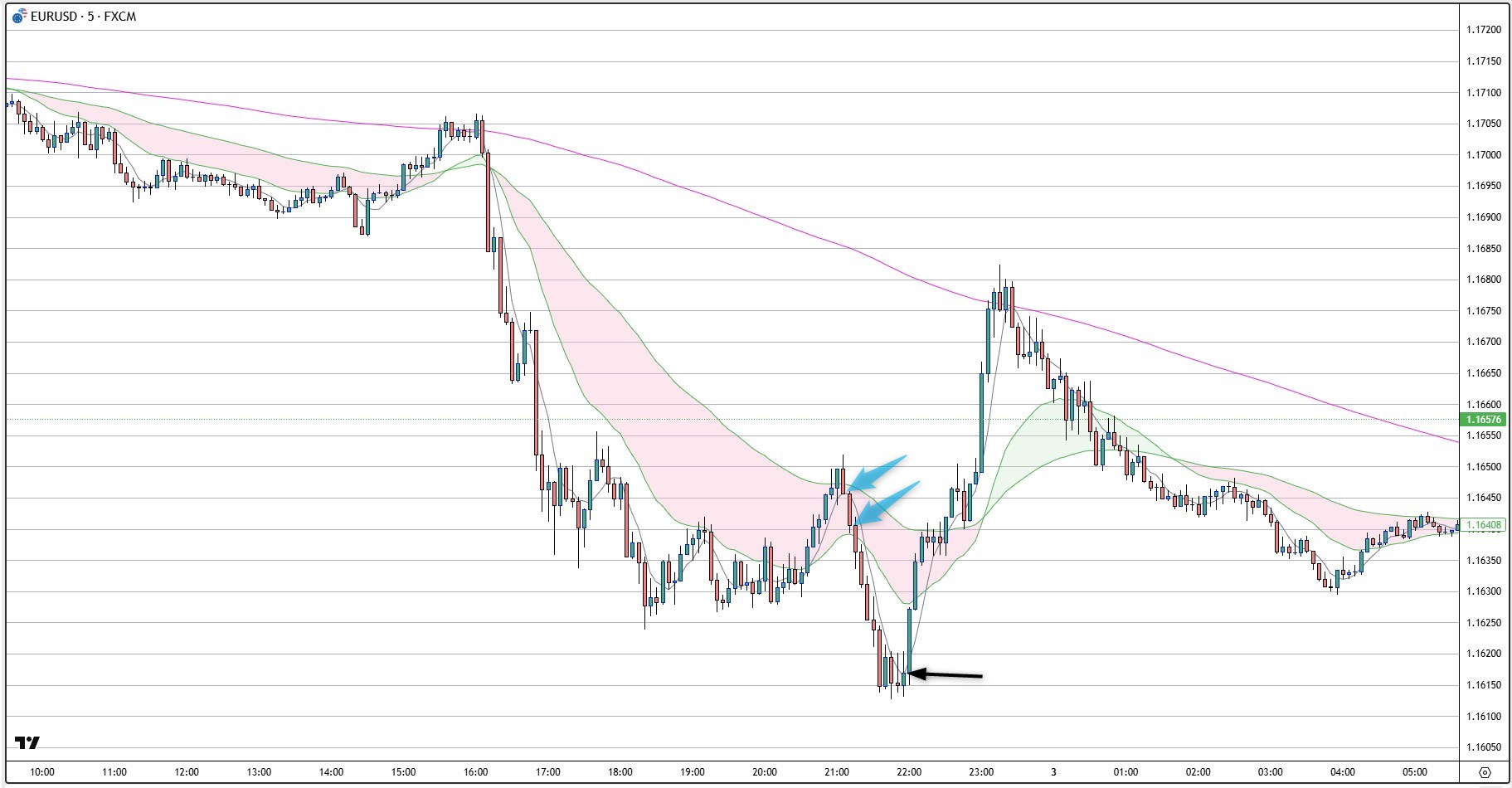Click the 1.16150 level on price scale

[1483, 685]
